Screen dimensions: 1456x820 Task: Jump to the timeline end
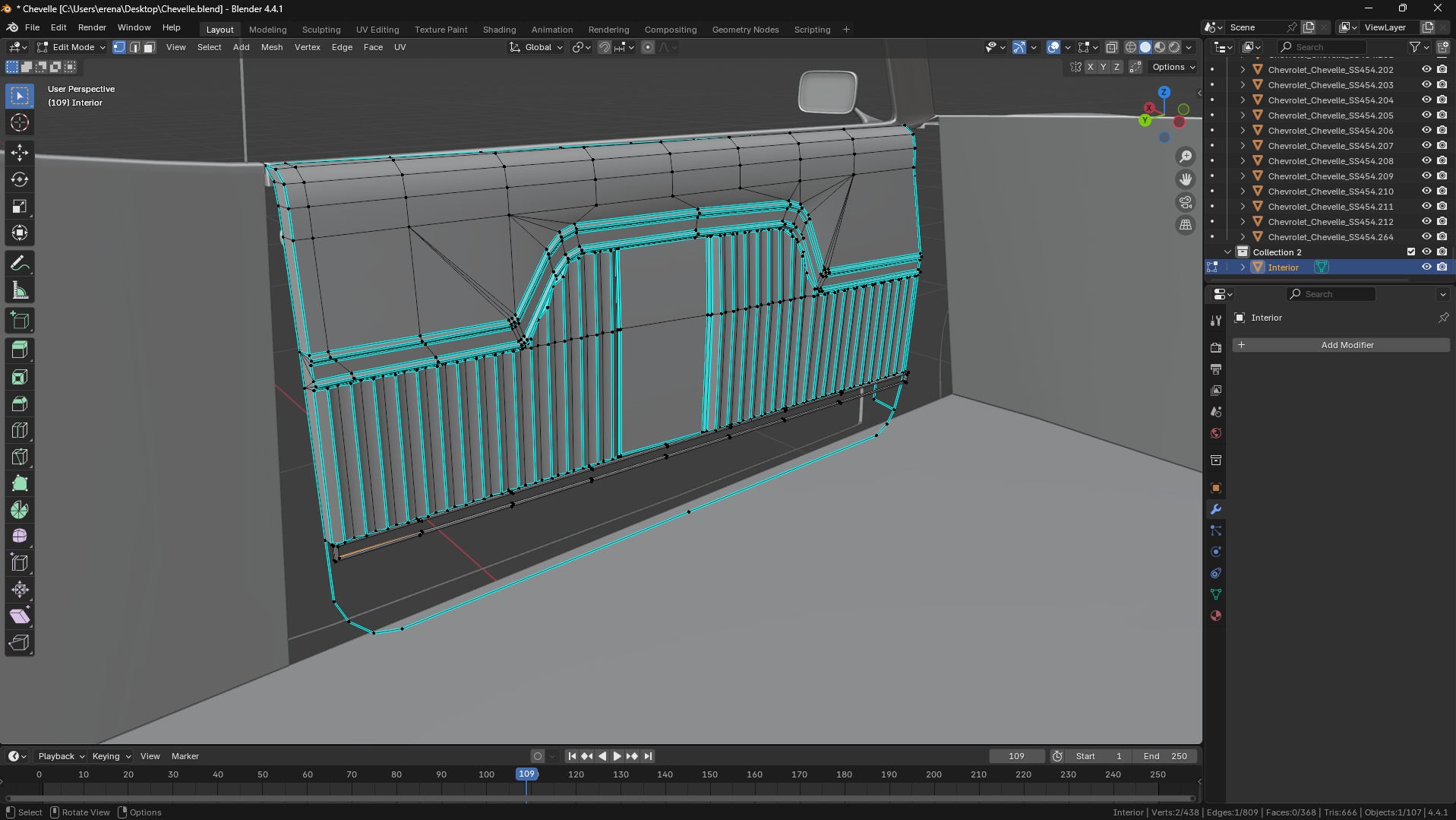[x=648, y=756]
